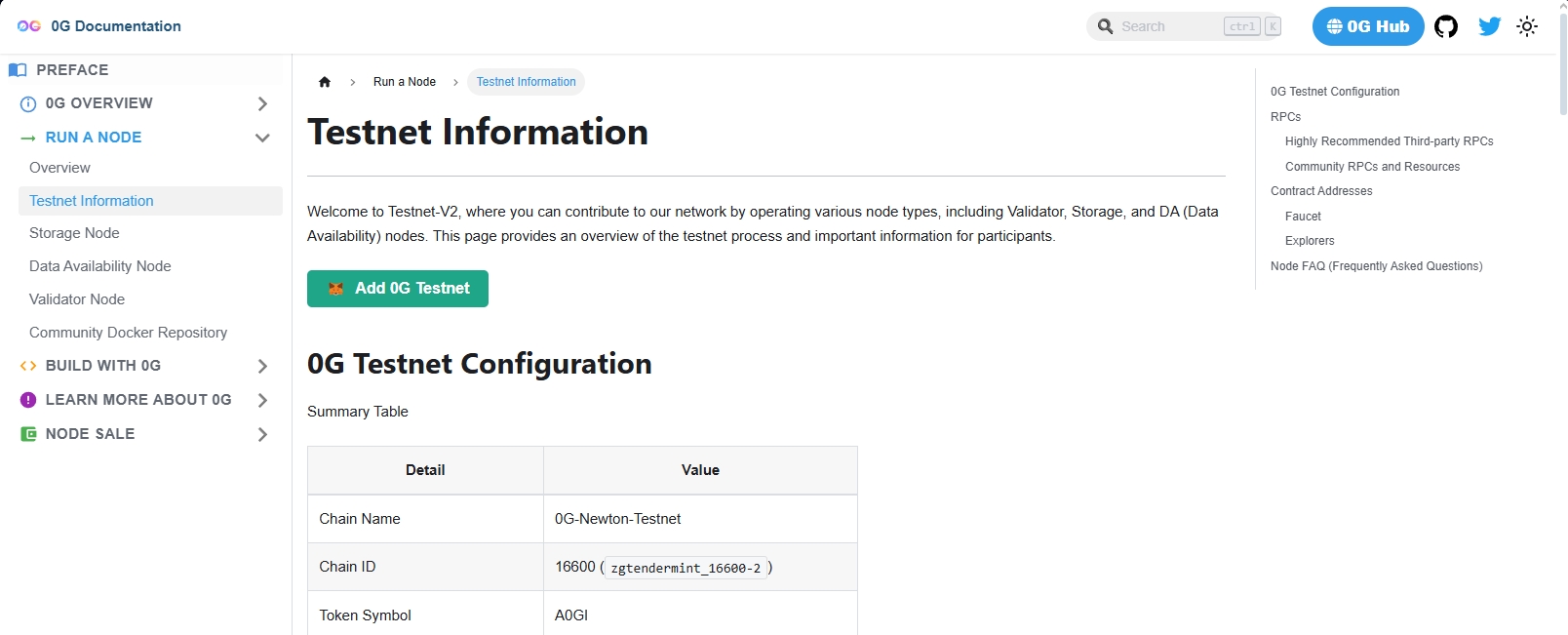This screenshot has height=635, width=1568.
Task: Click the 0G Overview info icon
Action: coord(28,104)
